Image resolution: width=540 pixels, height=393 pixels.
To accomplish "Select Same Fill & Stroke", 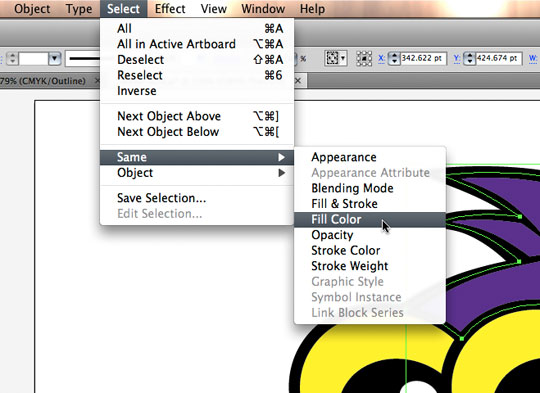I will [370, 204].
